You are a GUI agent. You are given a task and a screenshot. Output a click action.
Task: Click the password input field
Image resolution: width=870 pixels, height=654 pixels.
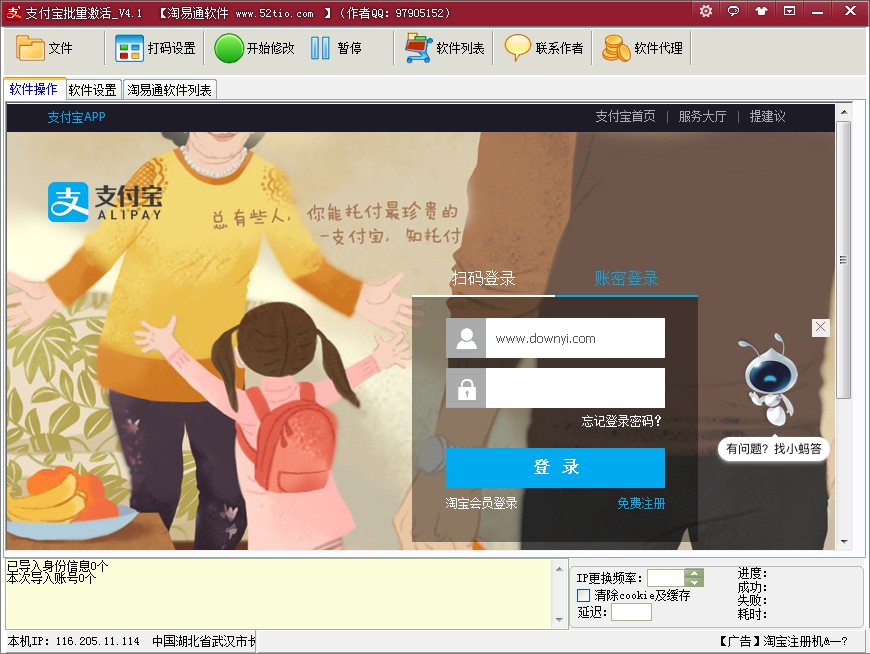click(574, 388)
